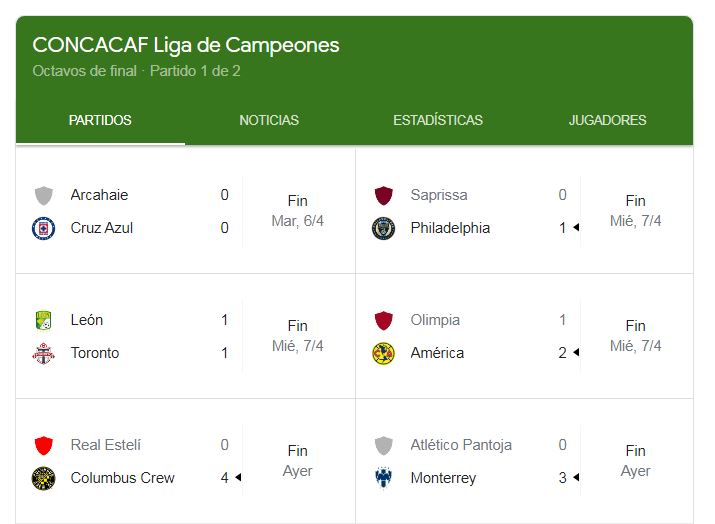The image size is (715, 524).
Task: Click the gray Arcahaie shield icon
Action: (44, 195)
